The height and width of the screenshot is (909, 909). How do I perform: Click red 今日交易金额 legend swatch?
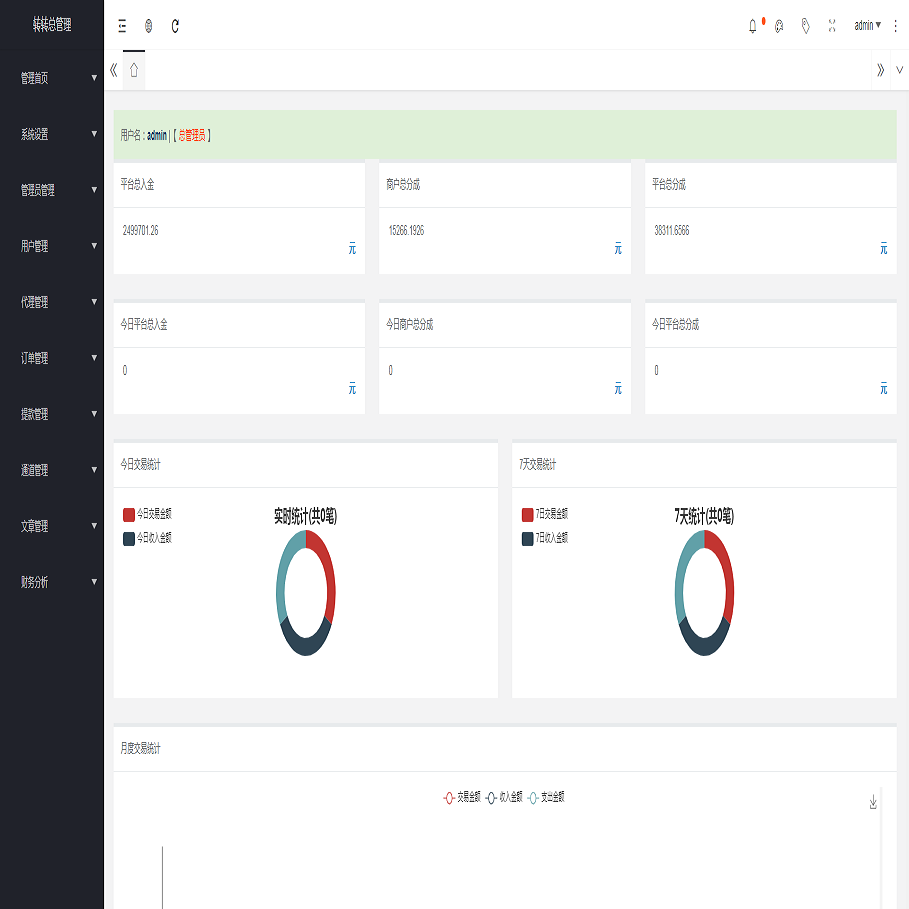click(x=129, y=514)
